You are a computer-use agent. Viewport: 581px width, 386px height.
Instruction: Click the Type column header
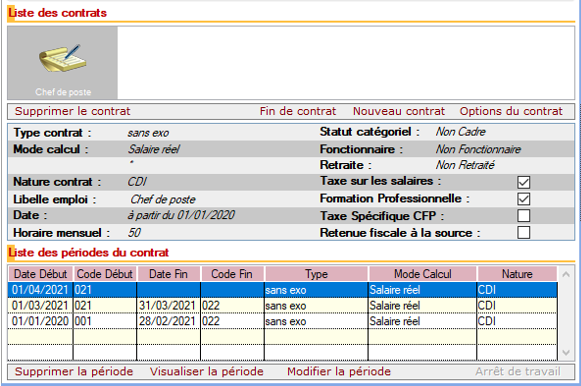[316, 274]
